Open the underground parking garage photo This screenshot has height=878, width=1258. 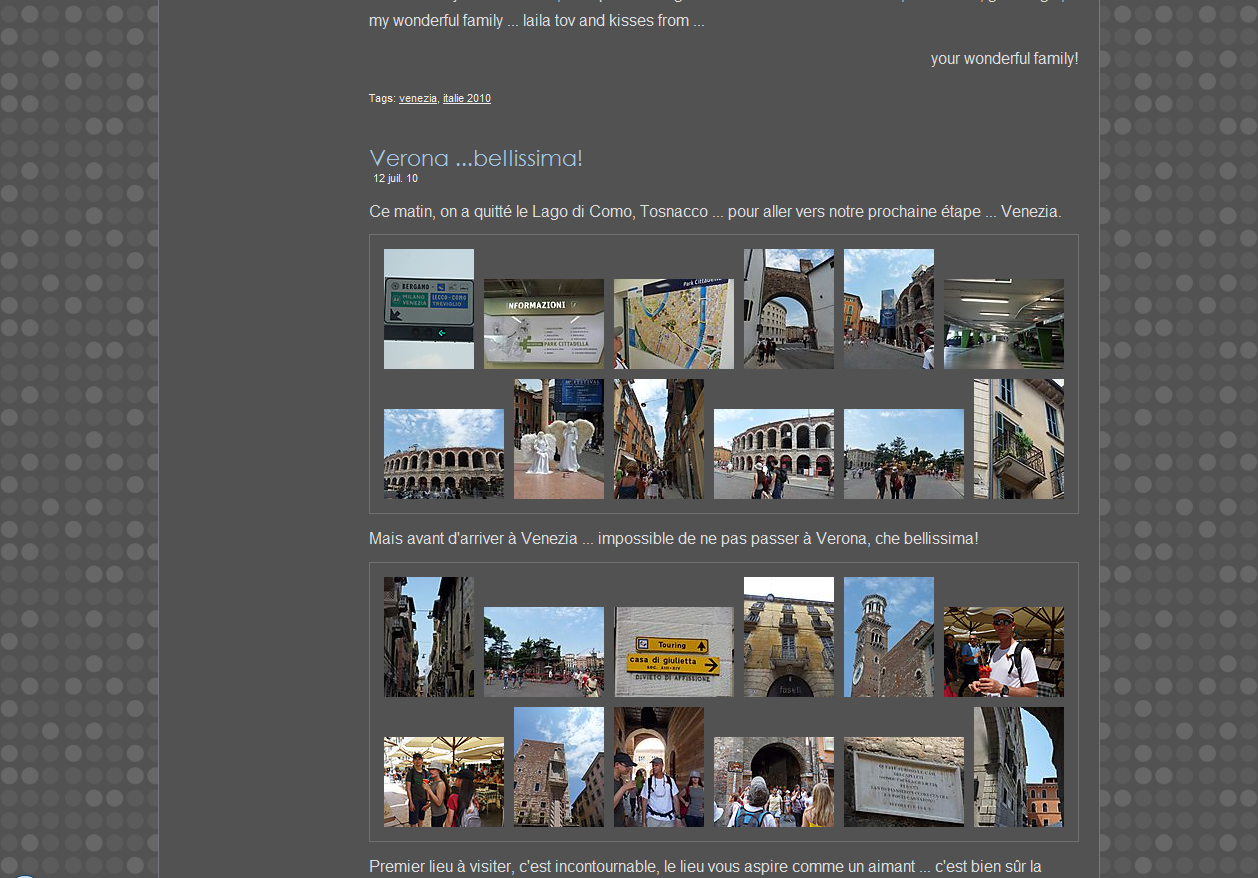[1003, 324]
